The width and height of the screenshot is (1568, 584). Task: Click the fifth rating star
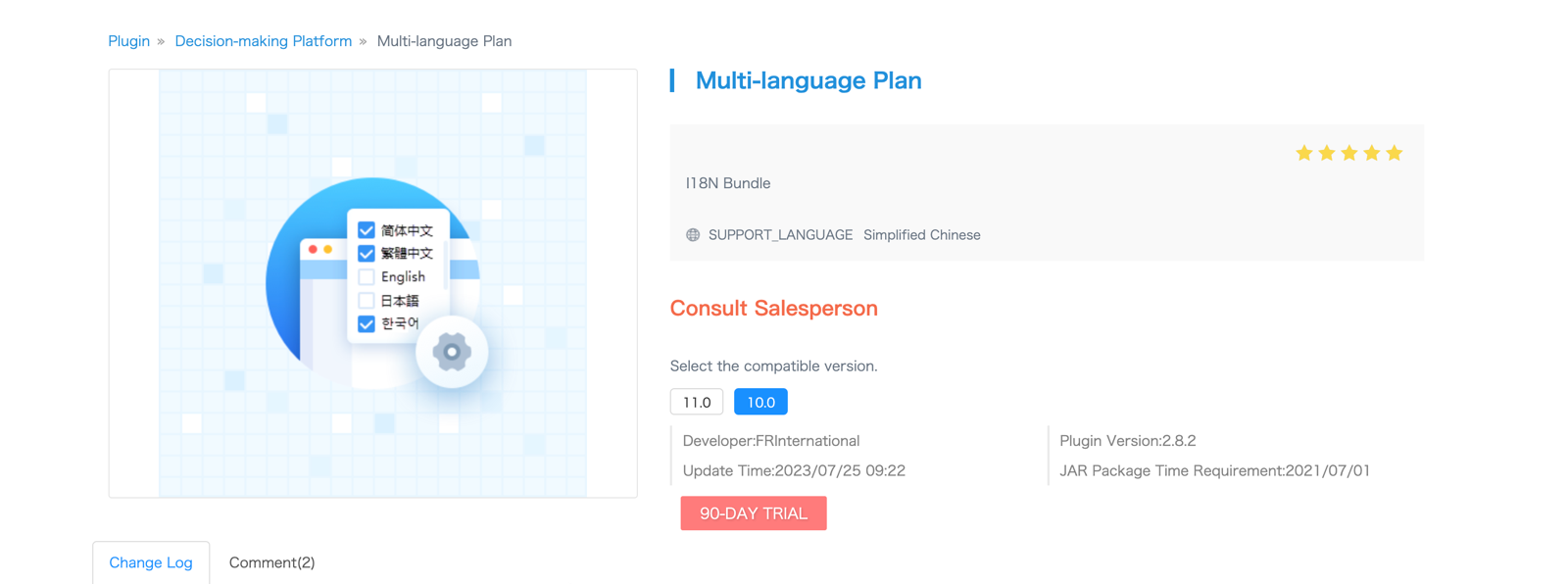(x=1395, y=153)
